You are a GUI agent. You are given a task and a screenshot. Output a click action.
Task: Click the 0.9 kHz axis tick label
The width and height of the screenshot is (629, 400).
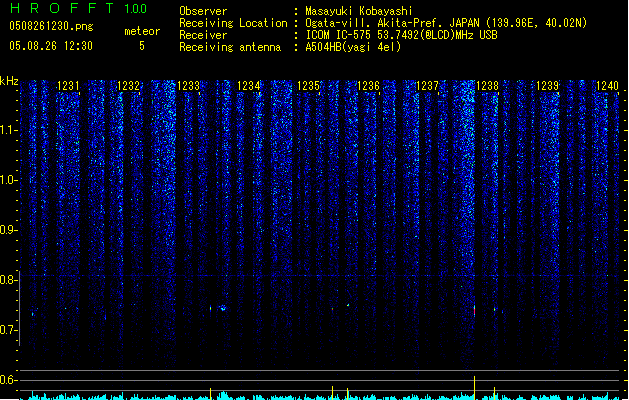pos(7,230)
